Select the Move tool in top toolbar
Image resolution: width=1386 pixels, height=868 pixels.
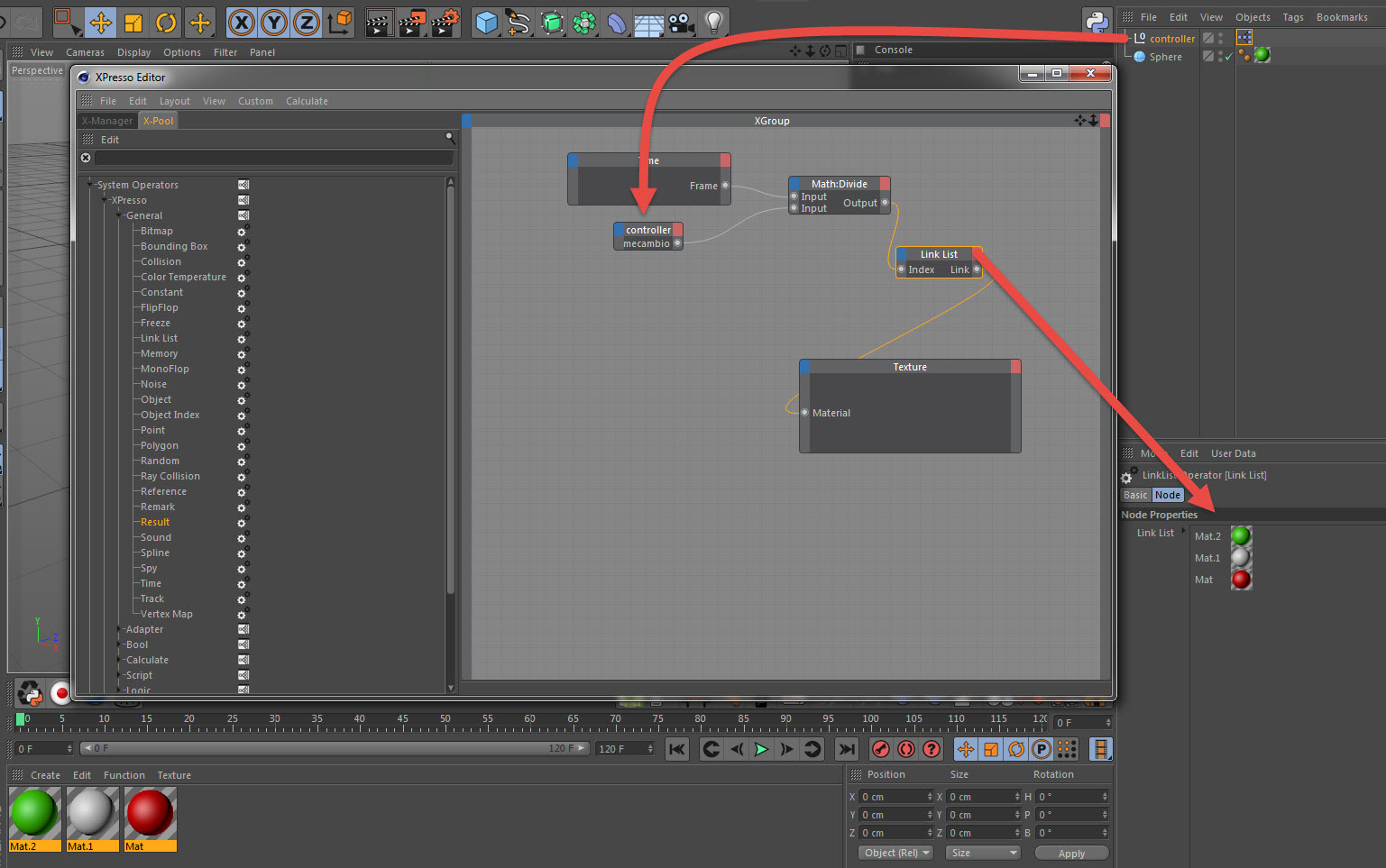click(x=100, y=23)
